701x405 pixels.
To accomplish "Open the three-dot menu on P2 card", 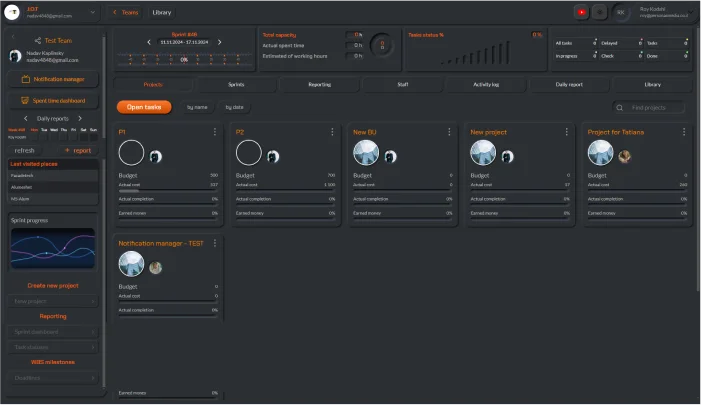I will 332,132.
